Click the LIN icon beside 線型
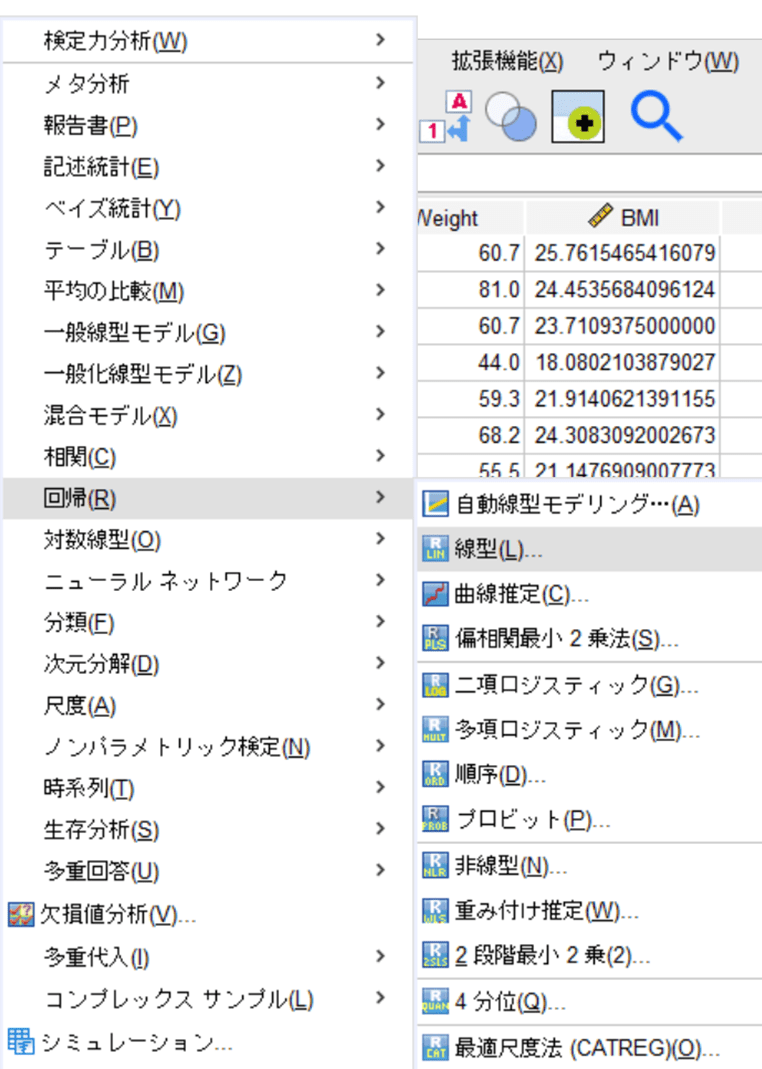This screenshot has width=762, height=1069. [x=435, y=549]
